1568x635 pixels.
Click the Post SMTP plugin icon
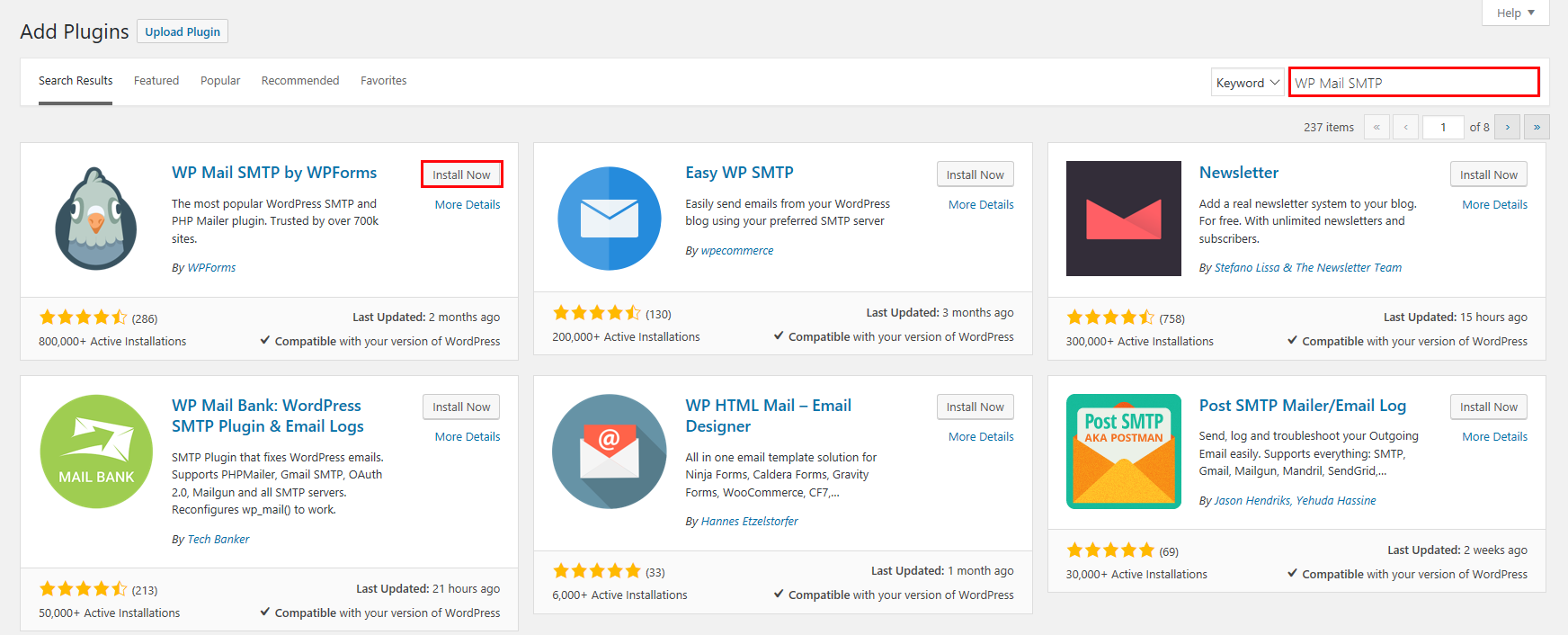[1124, 452]
